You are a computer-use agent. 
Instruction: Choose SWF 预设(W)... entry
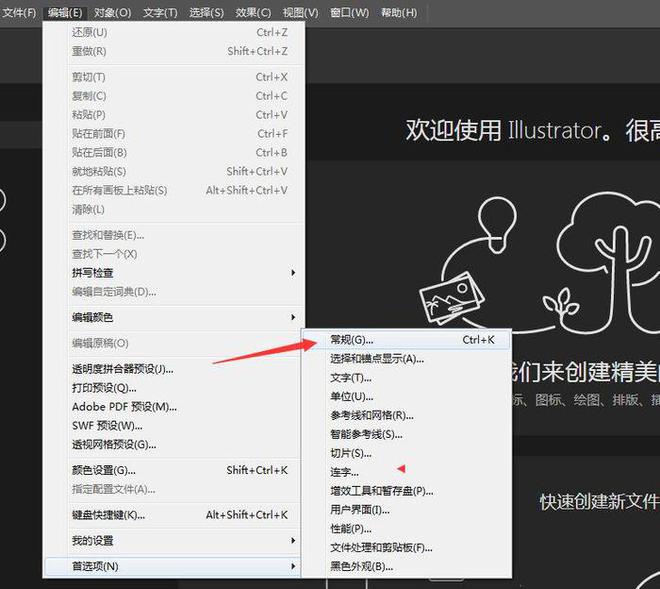tap(173, 426)
